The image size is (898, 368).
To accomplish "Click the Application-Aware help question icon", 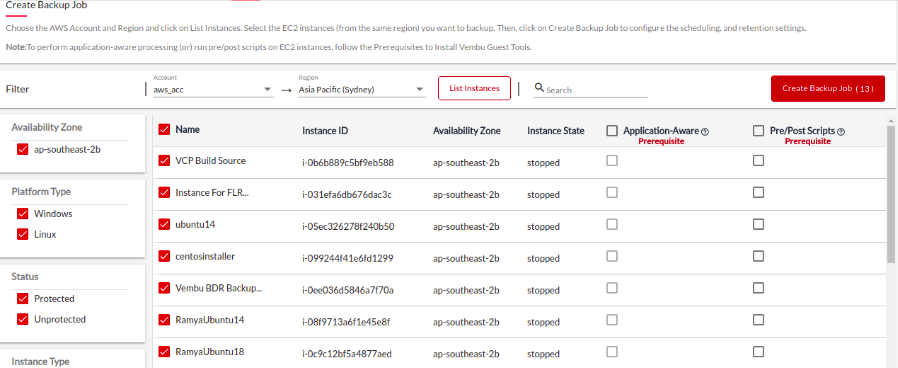I will tap(705, 132).
